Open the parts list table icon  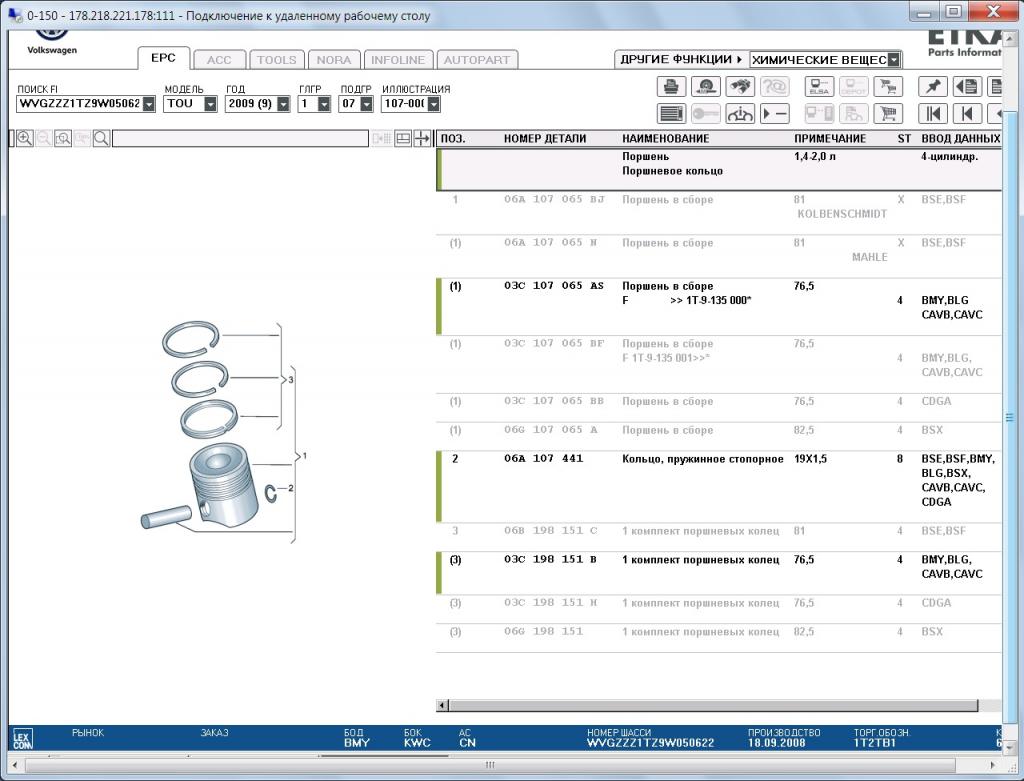(x=671, y=114)
